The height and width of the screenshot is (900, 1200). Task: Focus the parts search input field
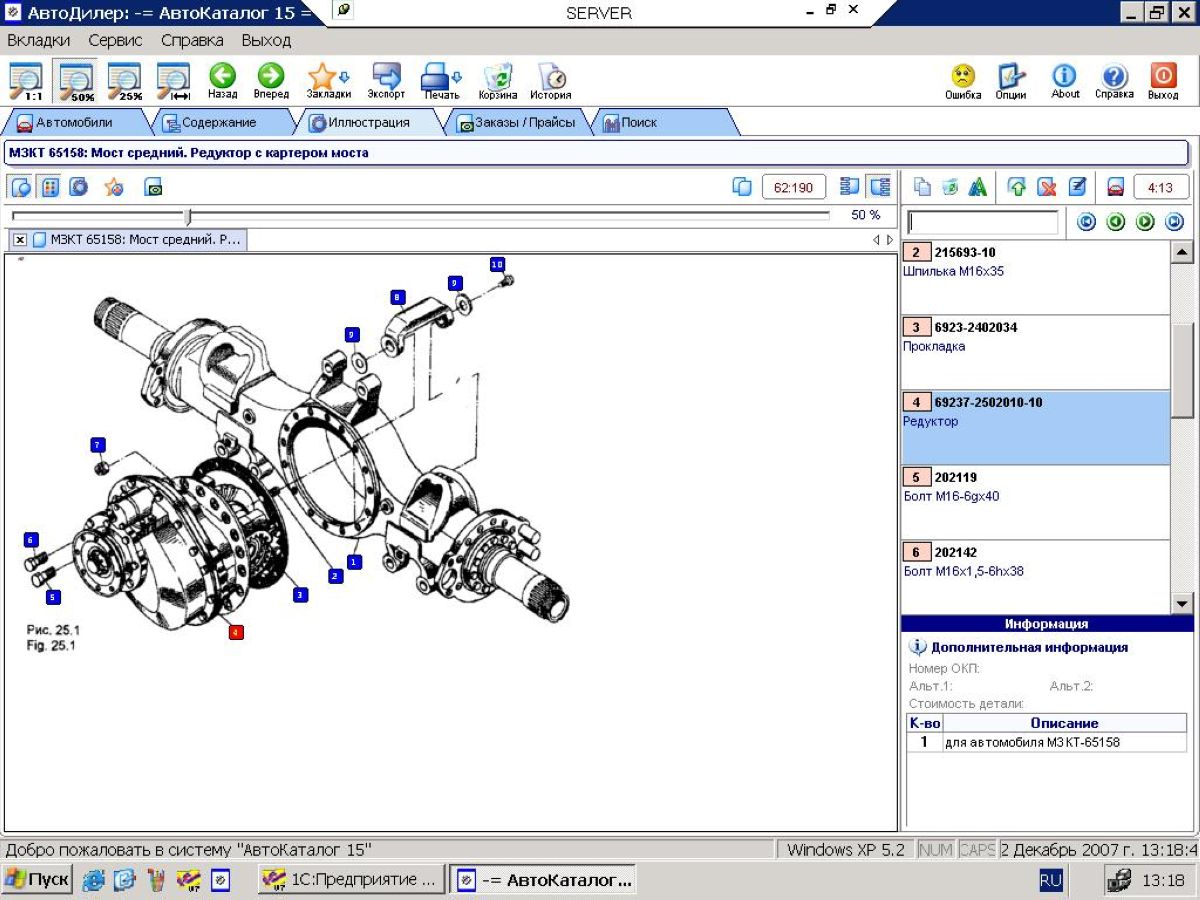(982, 222)
